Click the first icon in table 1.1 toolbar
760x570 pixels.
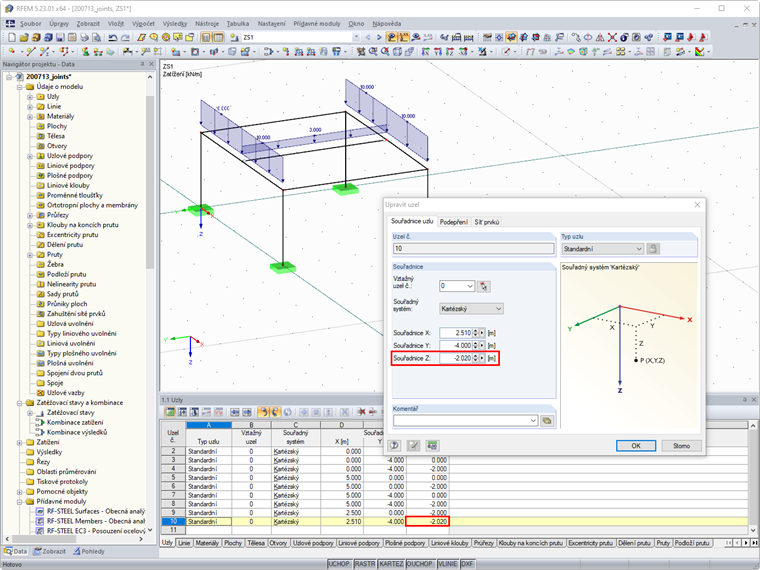pyautogui.click(x=170, y=412)
